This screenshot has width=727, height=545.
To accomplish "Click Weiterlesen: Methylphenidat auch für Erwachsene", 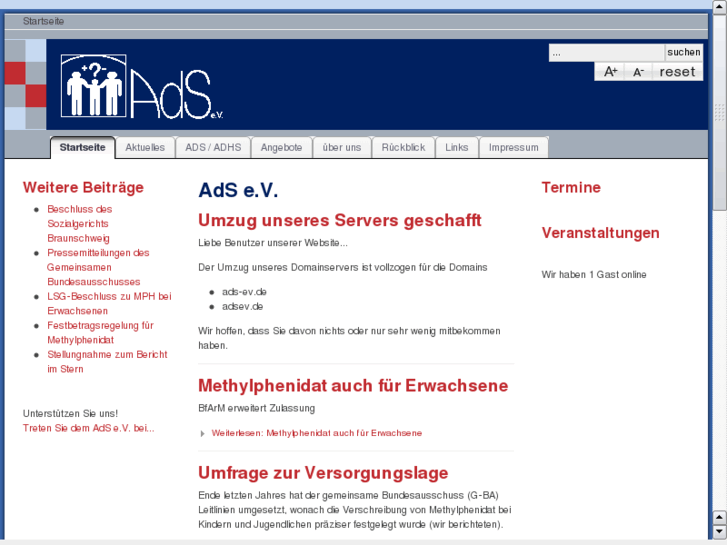I will [317, 433].
